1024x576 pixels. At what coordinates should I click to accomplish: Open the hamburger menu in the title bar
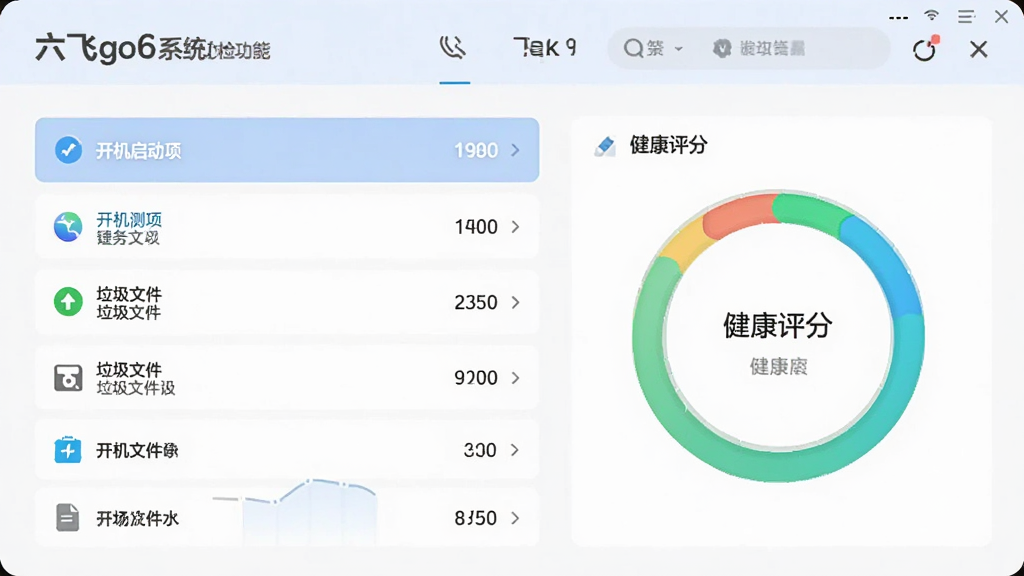pyautogui.click(x=967, y=16)
